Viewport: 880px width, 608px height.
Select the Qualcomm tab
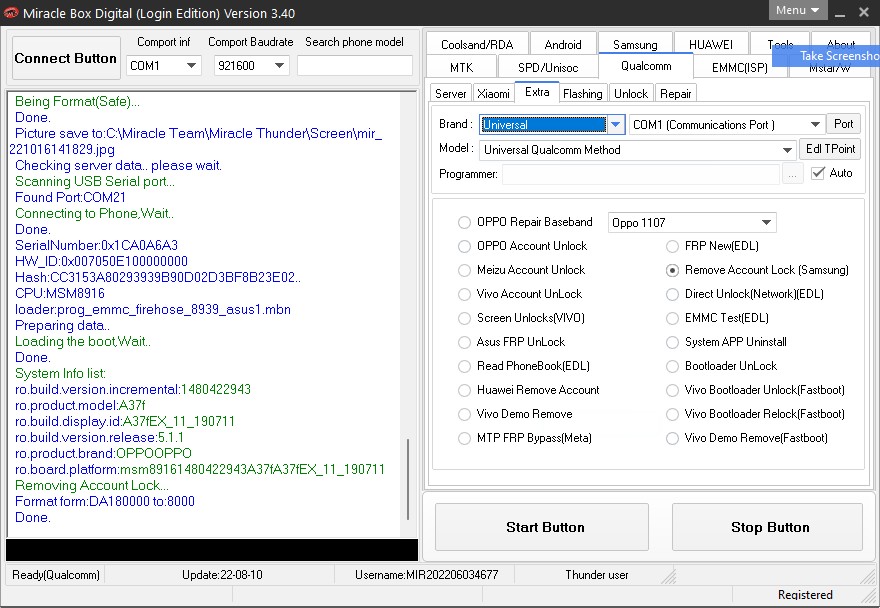pyautogui.click(x=646, y=66)
